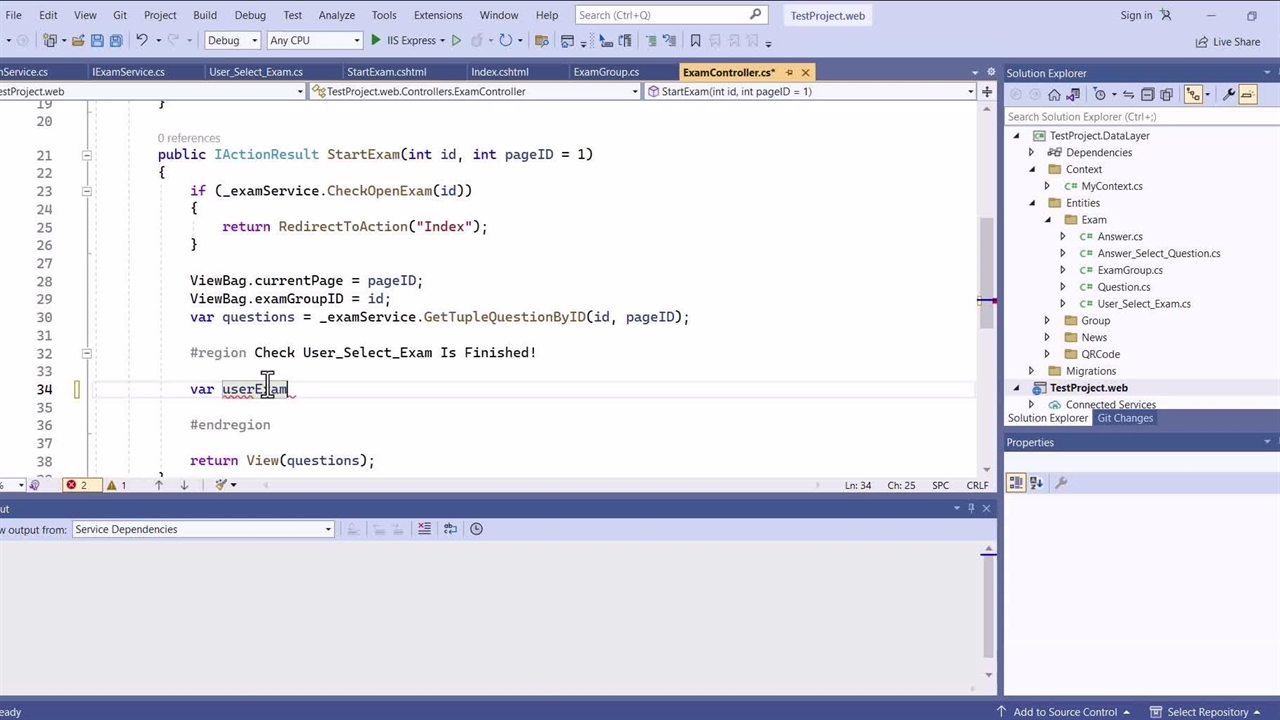Open 'Show output from' Service Dependencies dropdown
Viewport: 1280px width, 720px height.
pos(203,529)
